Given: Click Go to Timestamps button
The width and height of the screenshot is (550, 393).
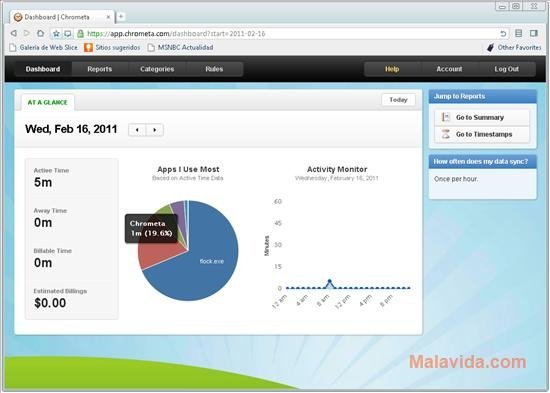Looking at the screenshot, I should pos(482,134).
